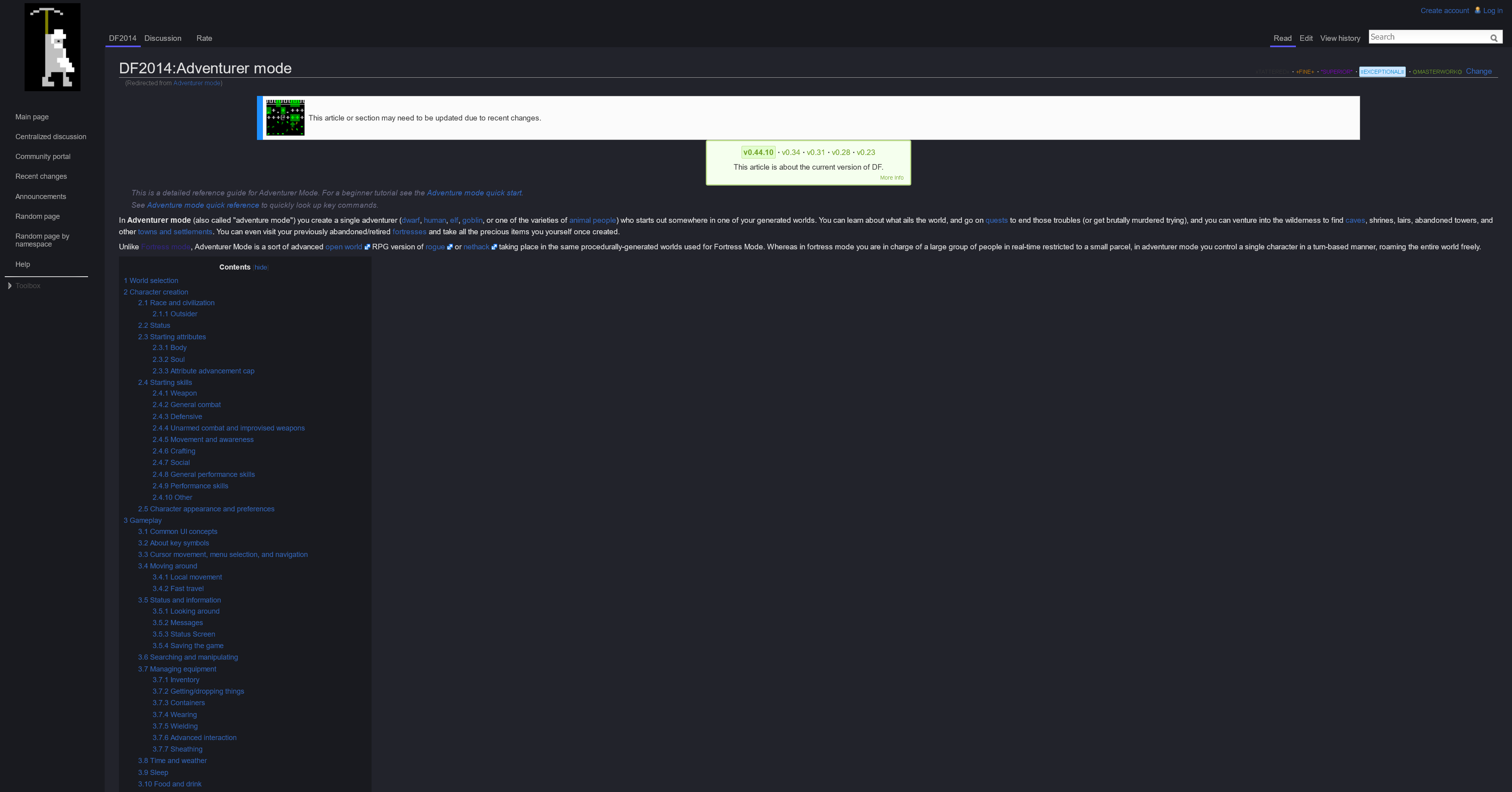Open the View history tab
This screenshot has width=1512, height=792.
pyautogui.click(x=1340, y=38)
